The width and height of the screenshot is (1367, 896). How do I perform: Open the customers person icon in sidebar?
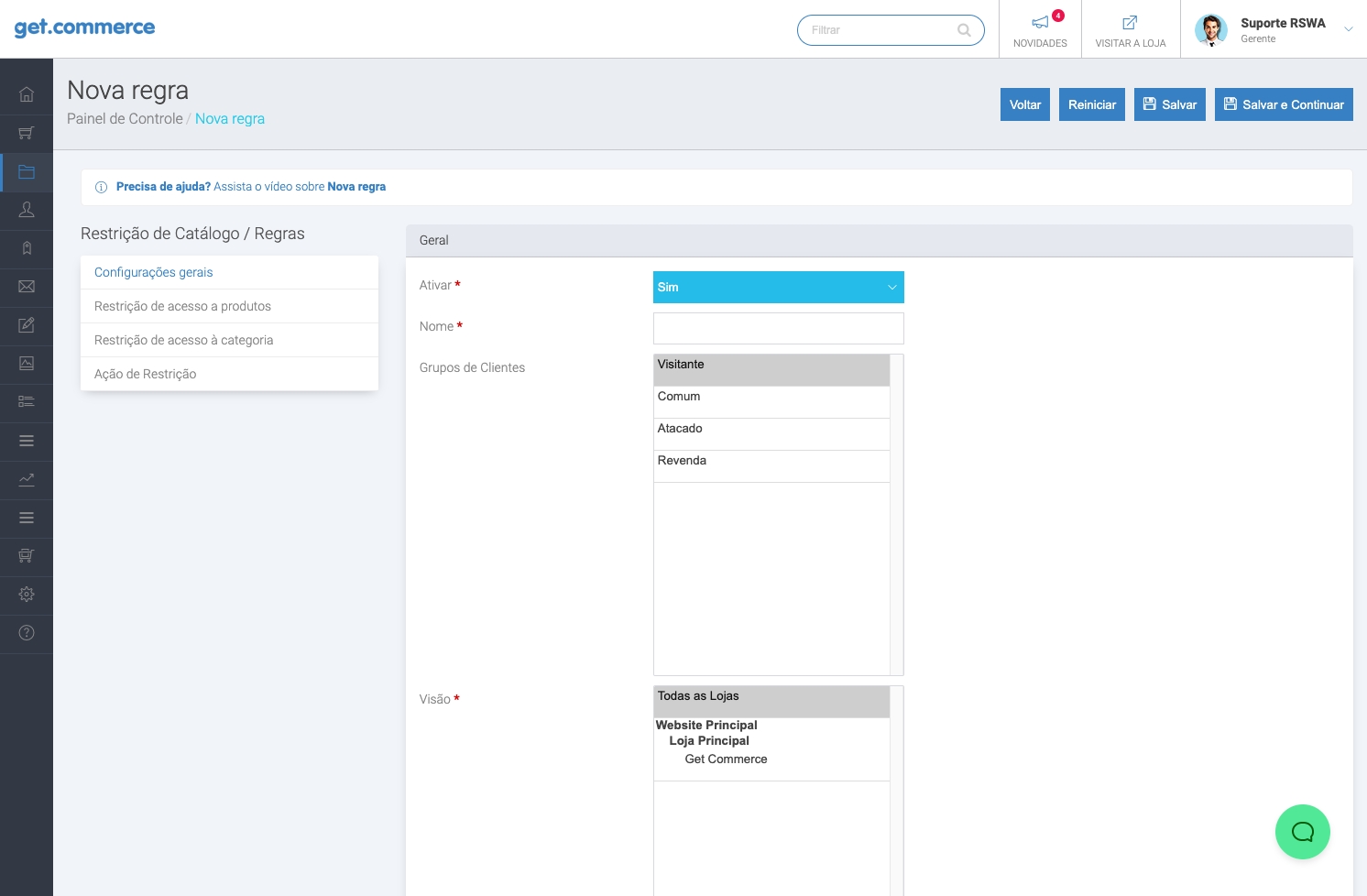[x=27, y=210]
